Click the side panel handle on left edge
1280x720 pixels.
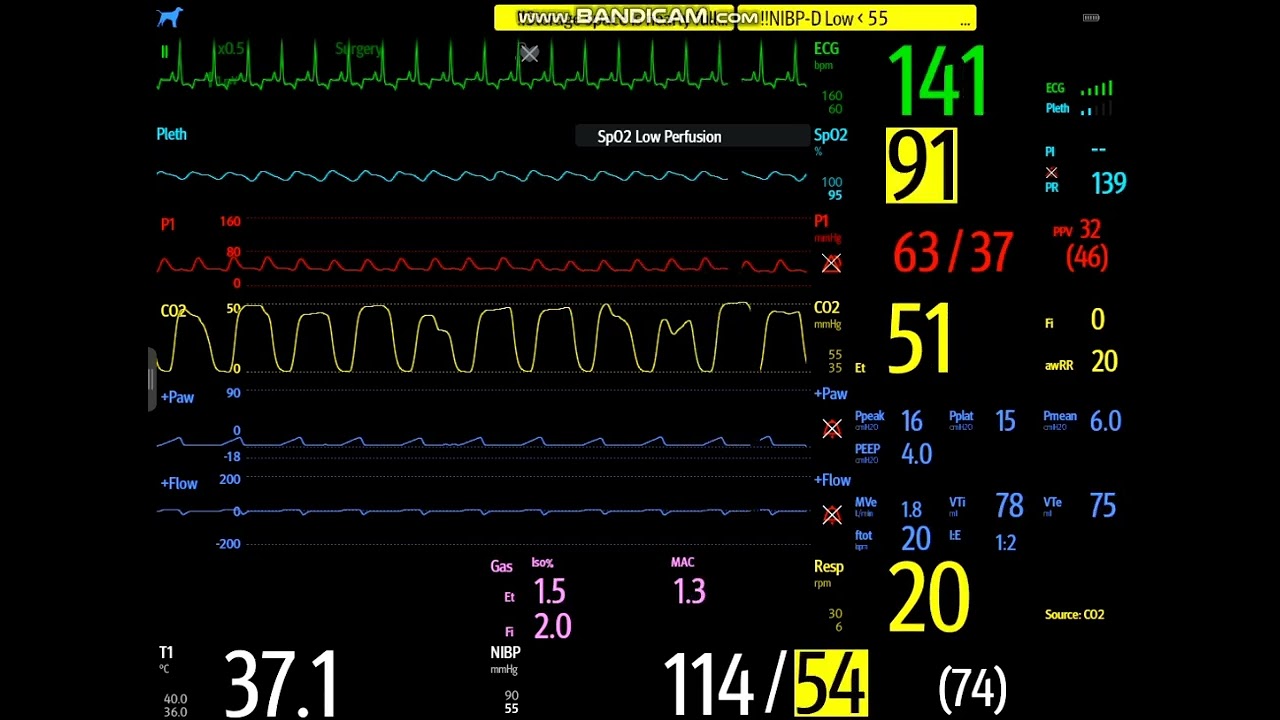pyautogui.click(x=152, y=378)
